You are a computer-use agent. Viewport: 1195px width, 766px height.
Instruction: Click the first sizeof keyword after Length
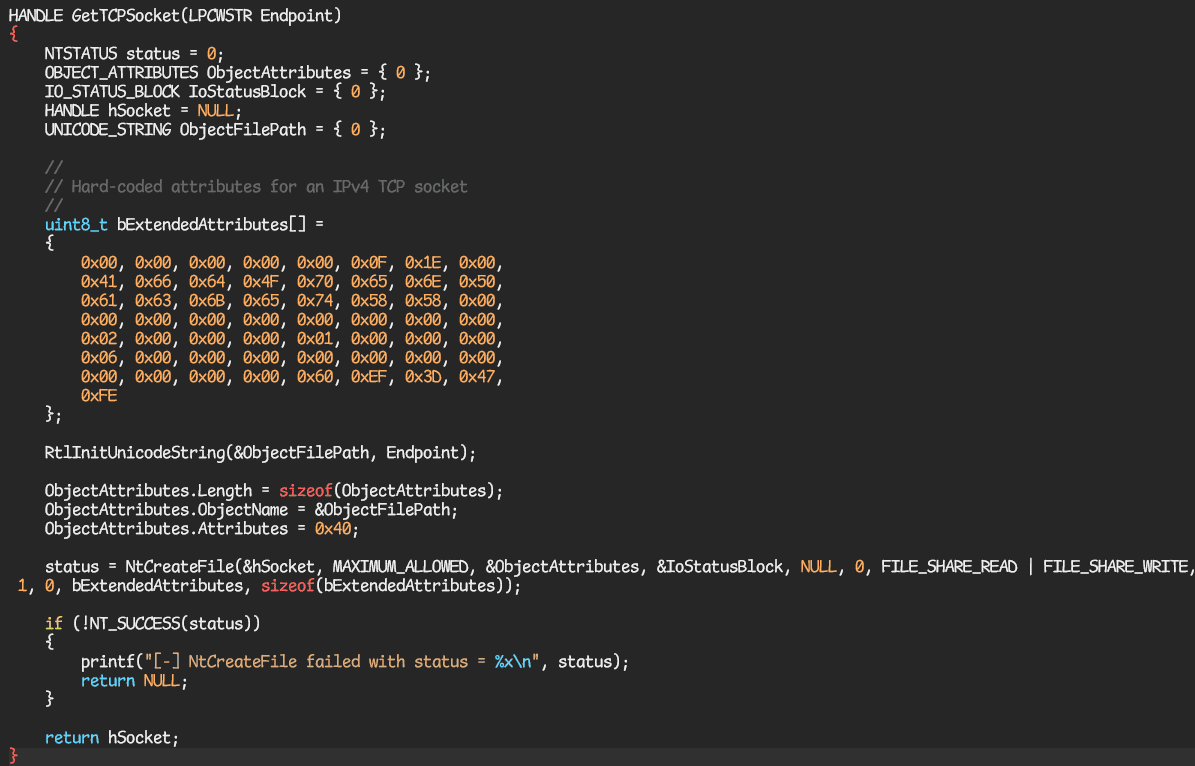(x=306, y=492)
